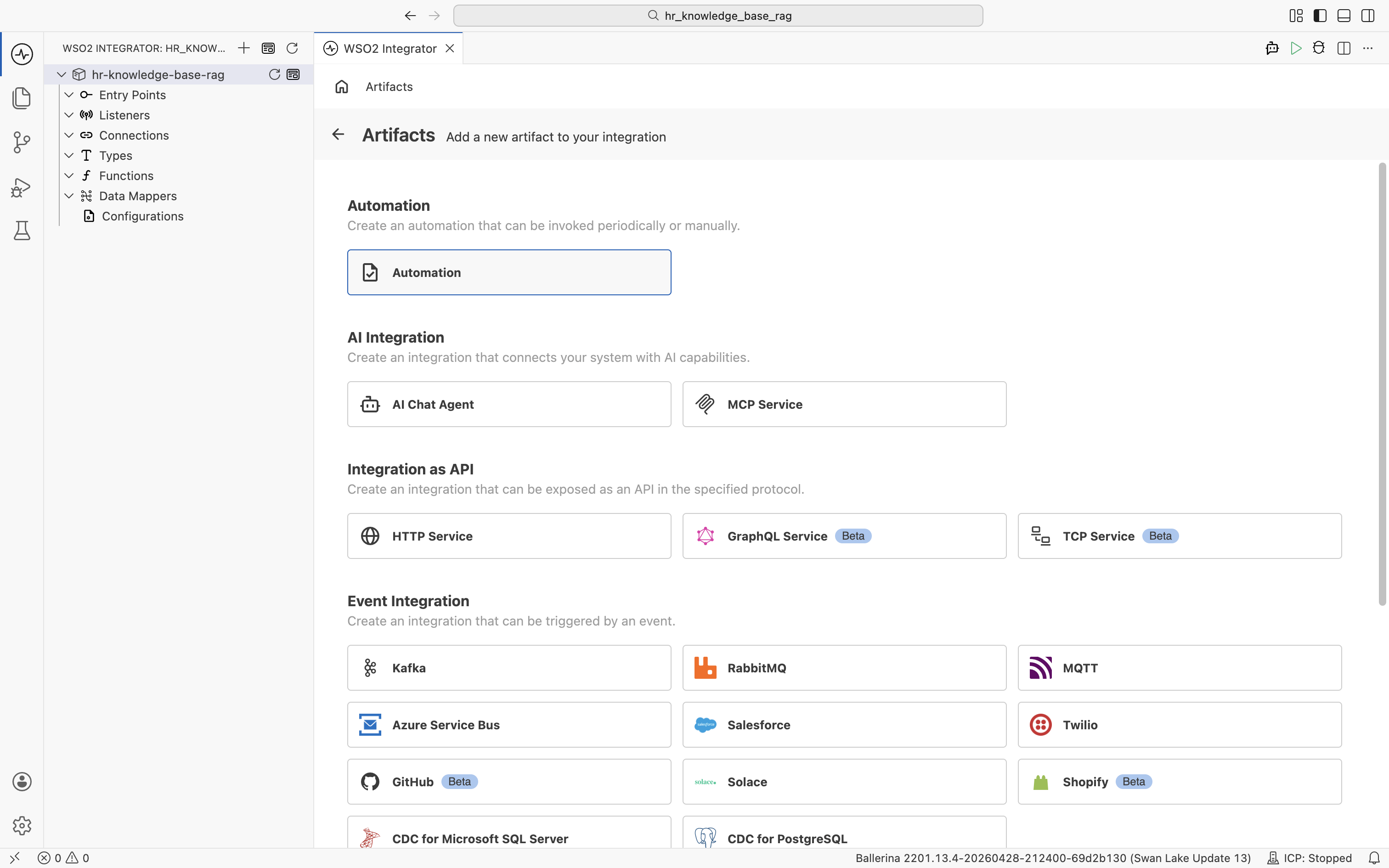Click the navigate back arrow in title bar
Viewport: 1389px width, 868px height.
click(x=410, y=16)
